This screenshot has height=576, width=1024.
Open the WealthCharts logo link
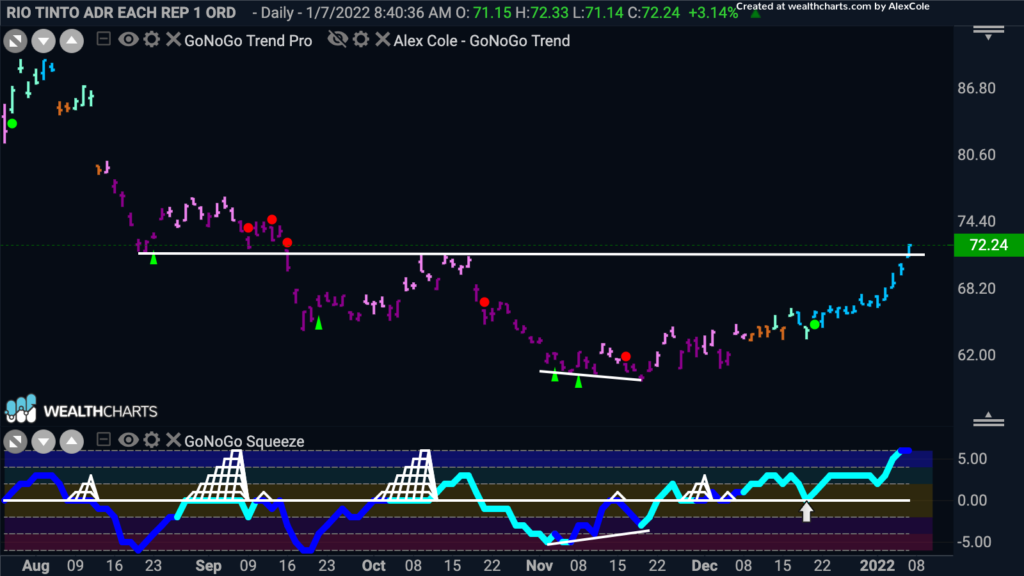(81, 410)
